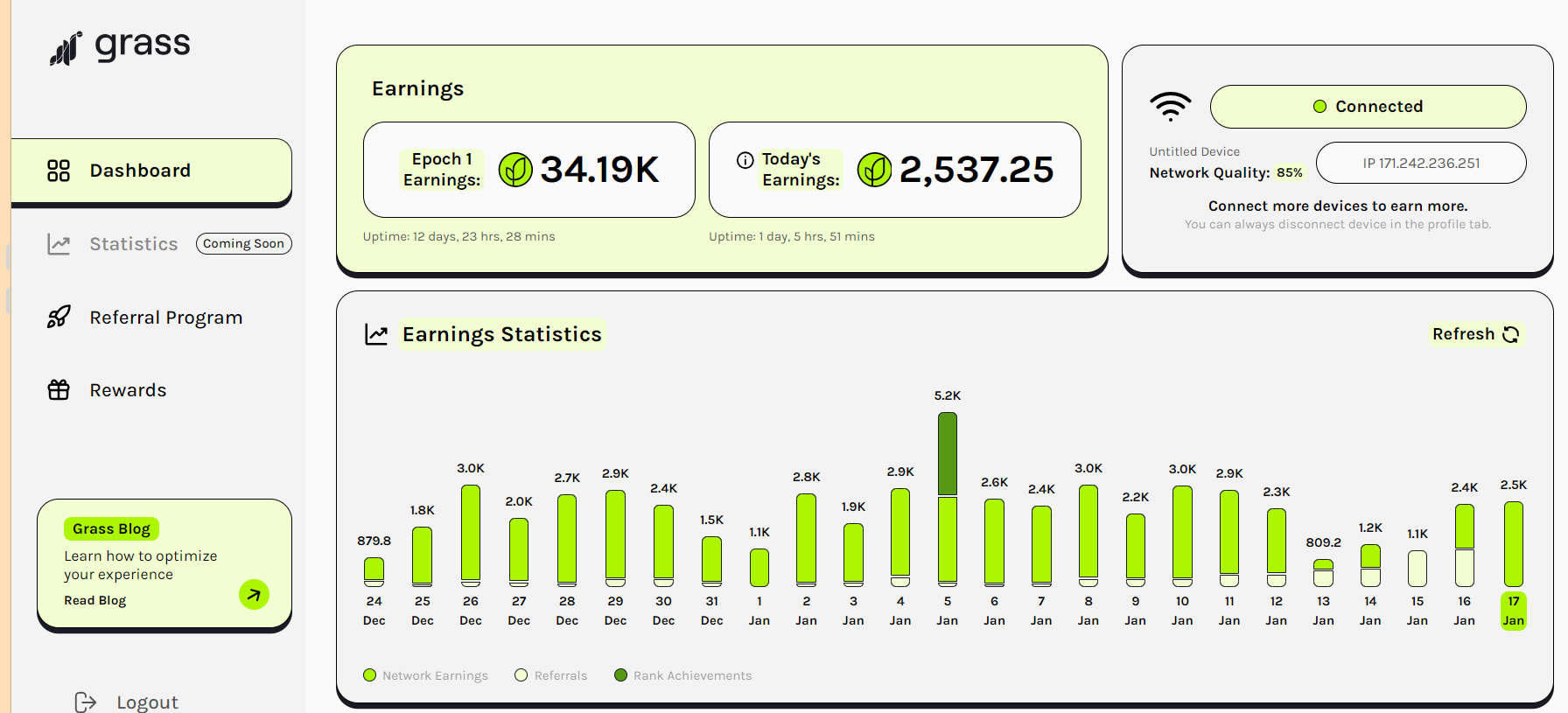
Task: Click the Statistics chart icon in sidebar
Action: tap(59, 244)
